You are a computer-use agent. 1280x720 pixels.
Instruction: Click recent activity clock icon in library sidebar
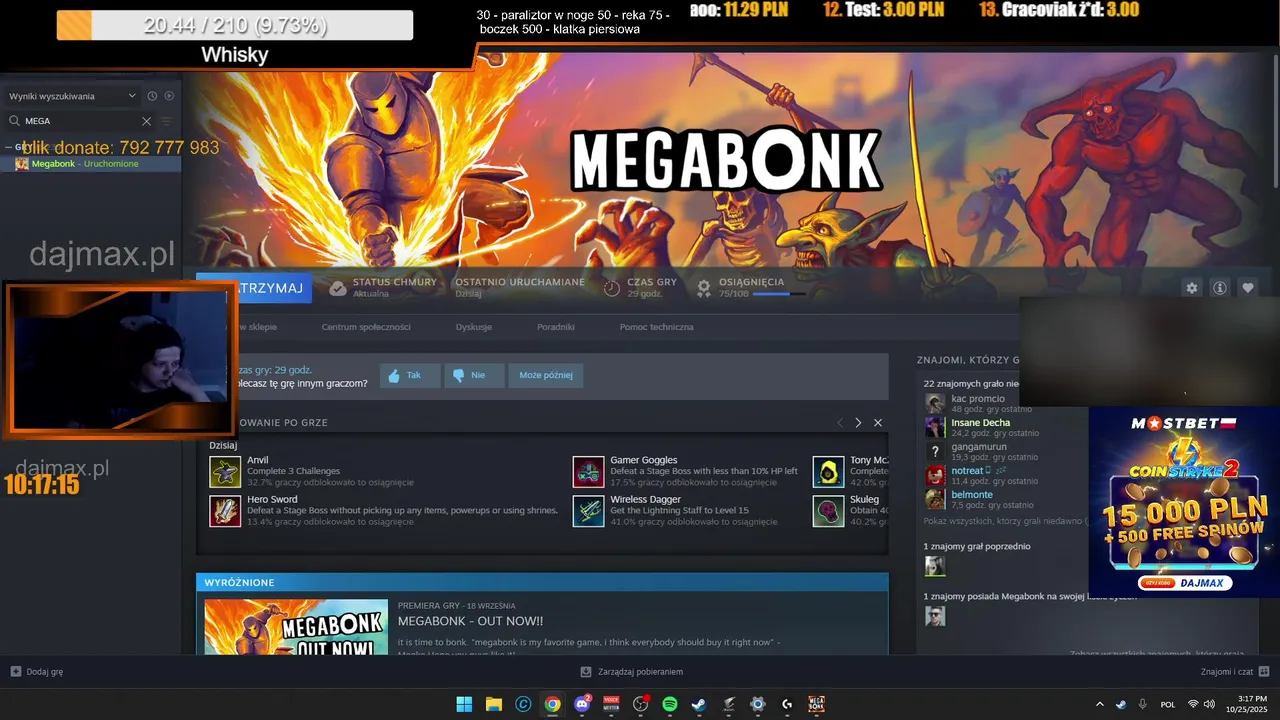[152, 96]
